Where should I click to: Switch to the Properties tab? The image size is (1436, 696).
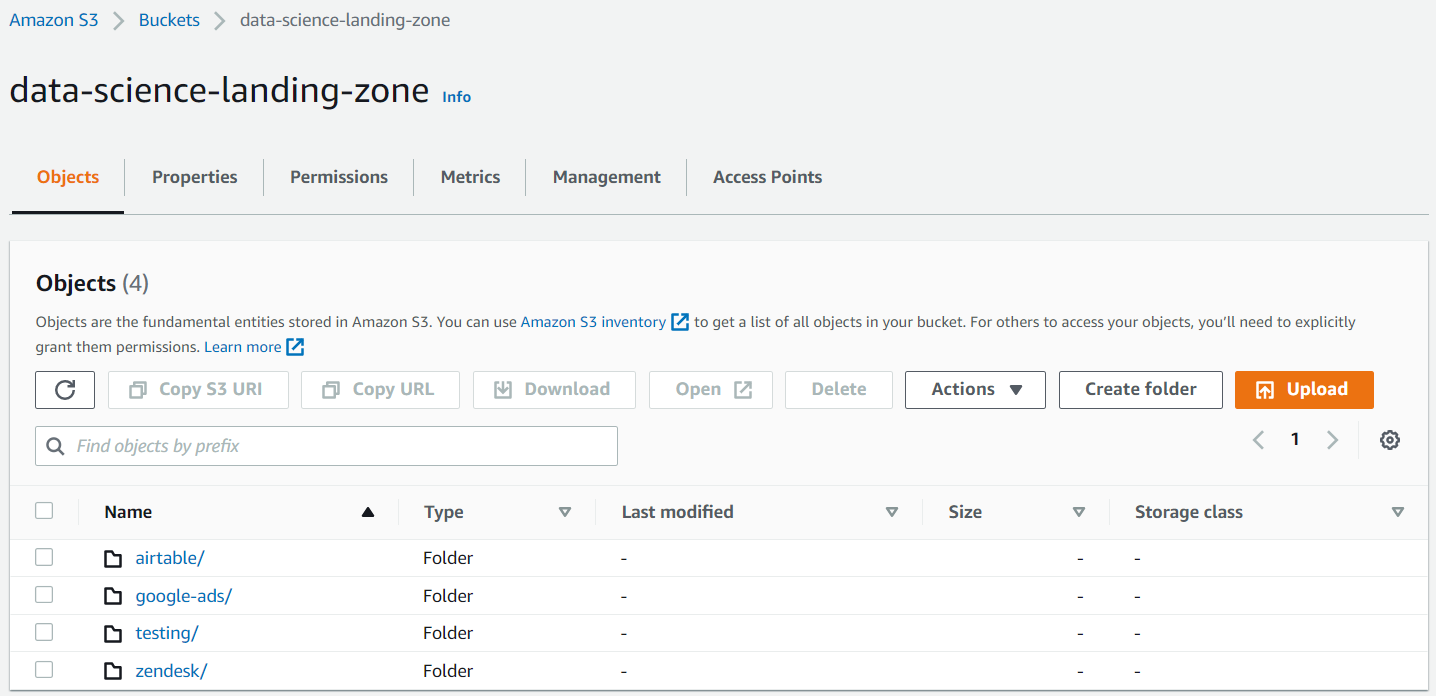195,177
